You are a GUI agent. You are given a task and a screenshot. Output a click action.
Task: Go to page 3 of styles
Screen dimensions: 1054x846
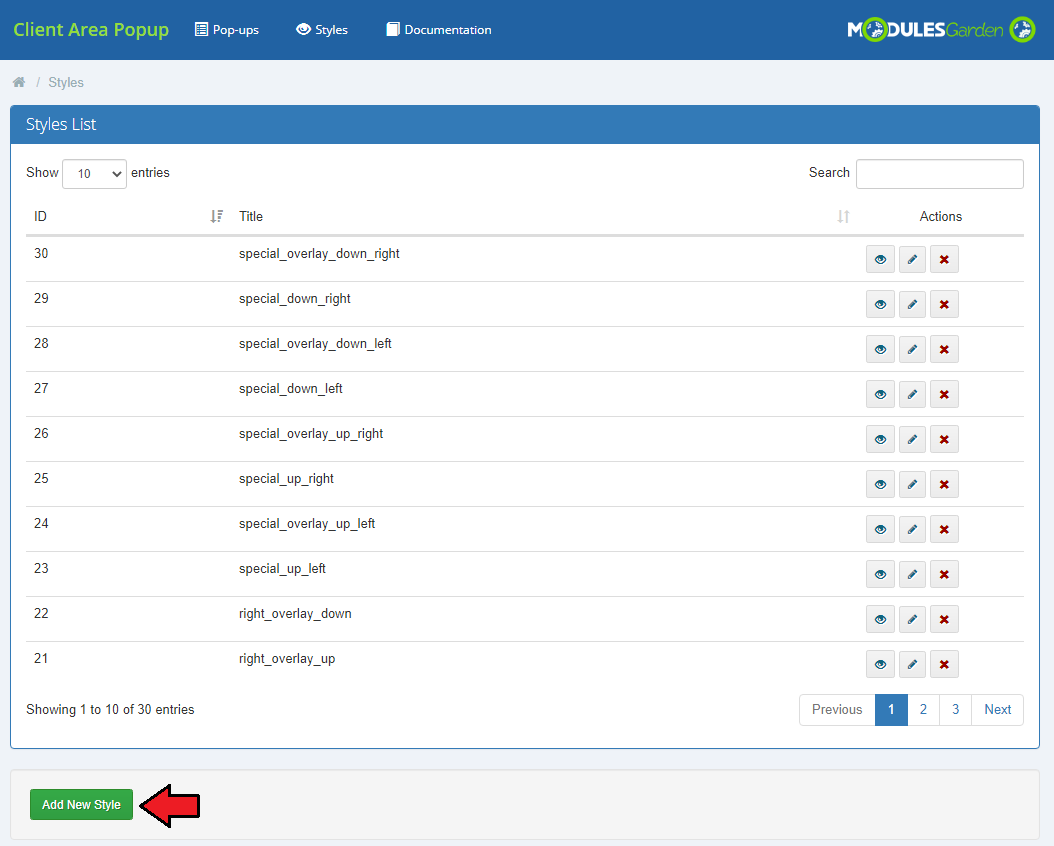[x=955, y=710]
